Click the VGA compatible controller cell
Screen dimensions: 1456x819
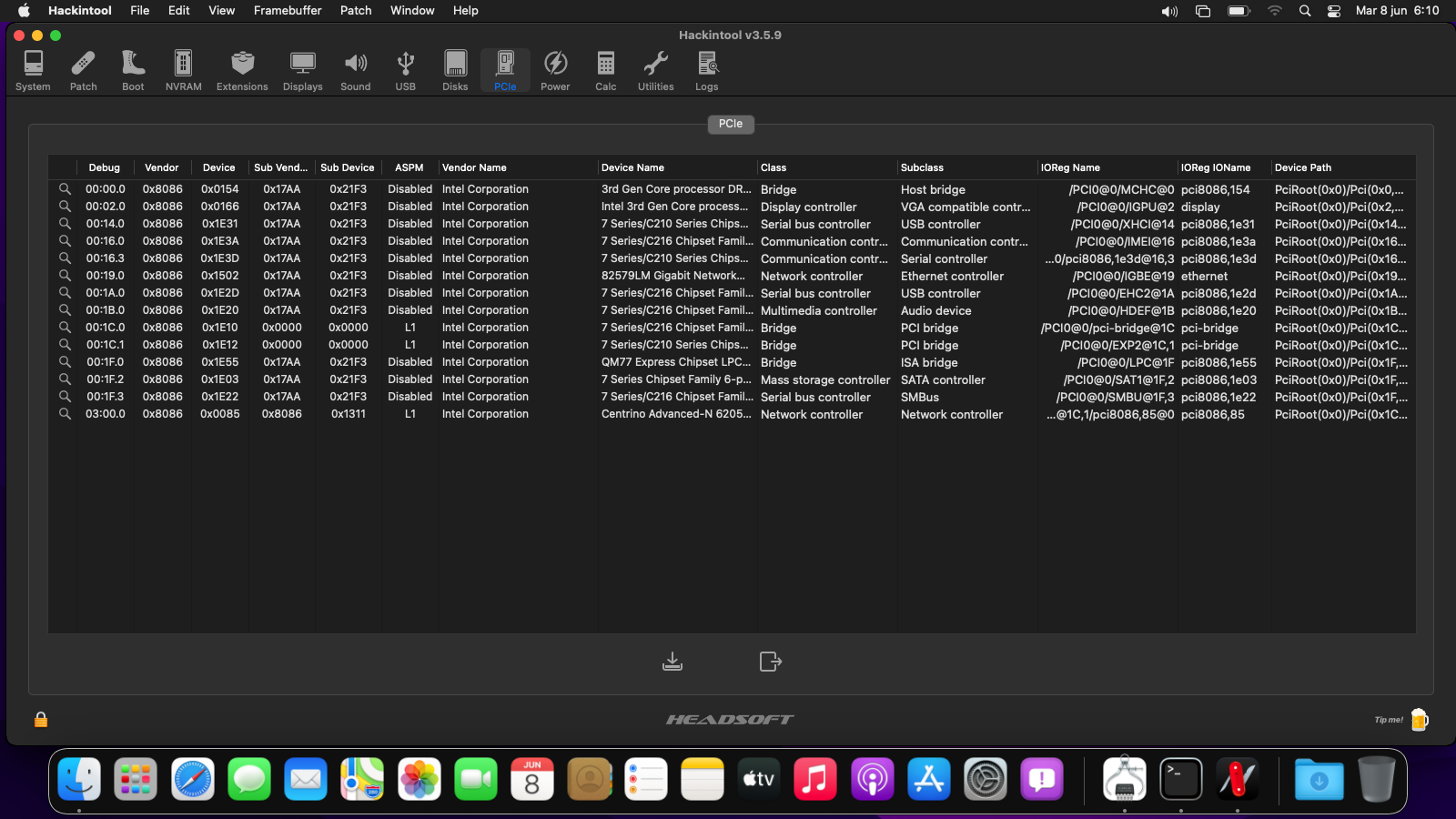point(966,207)
